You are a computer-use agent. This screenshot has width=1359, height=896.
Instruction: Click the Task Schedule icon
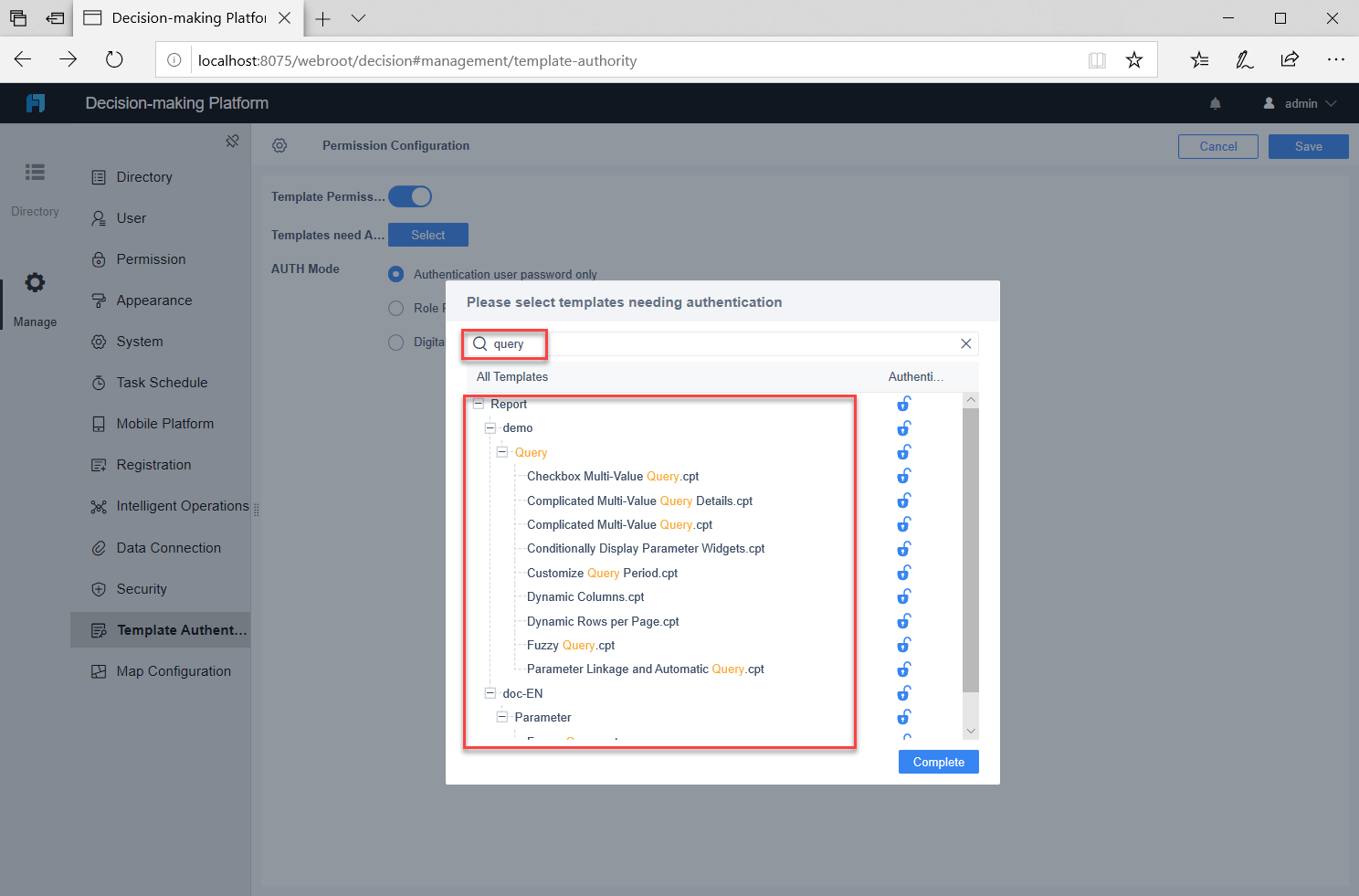[100, 382]
